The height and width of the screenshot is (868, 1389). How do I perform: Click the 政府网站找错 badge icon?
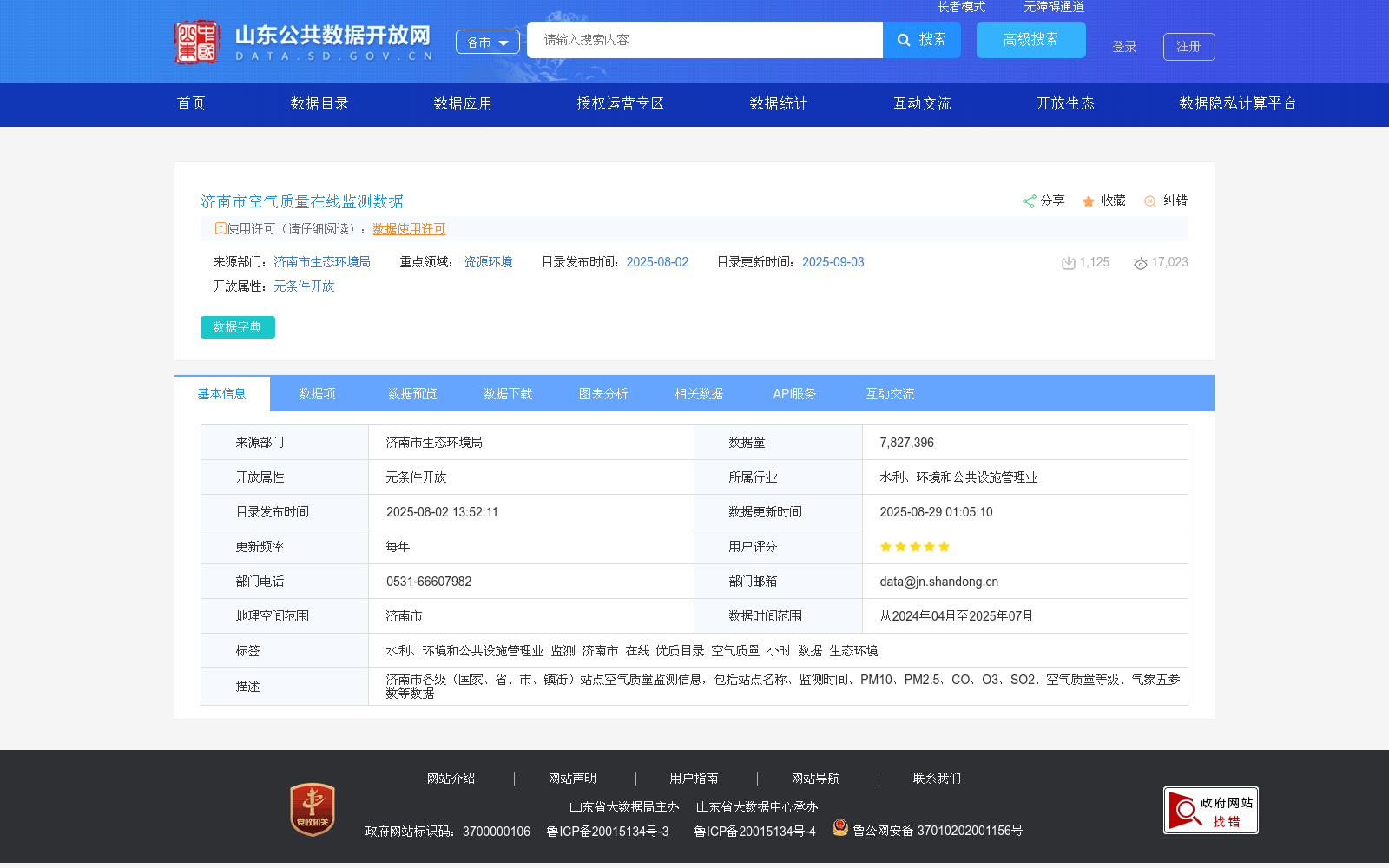tap(1210, 809)
